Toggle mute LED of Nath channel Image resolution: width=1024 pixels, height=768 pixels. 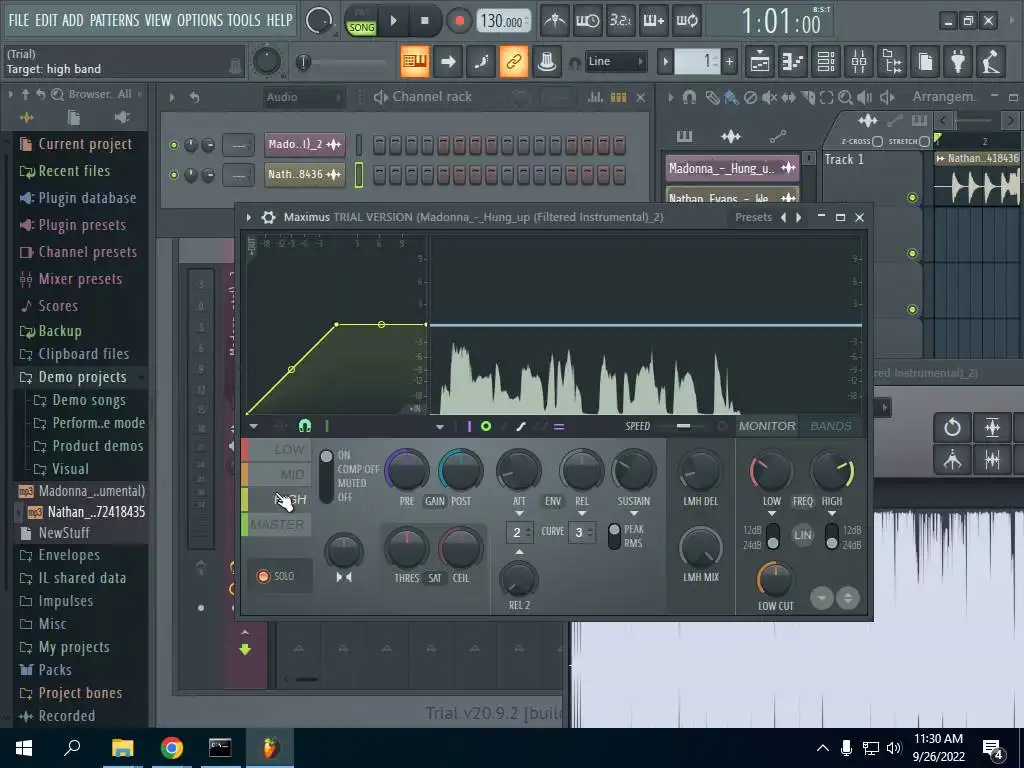pyautogui.click(x=174, y=175)
